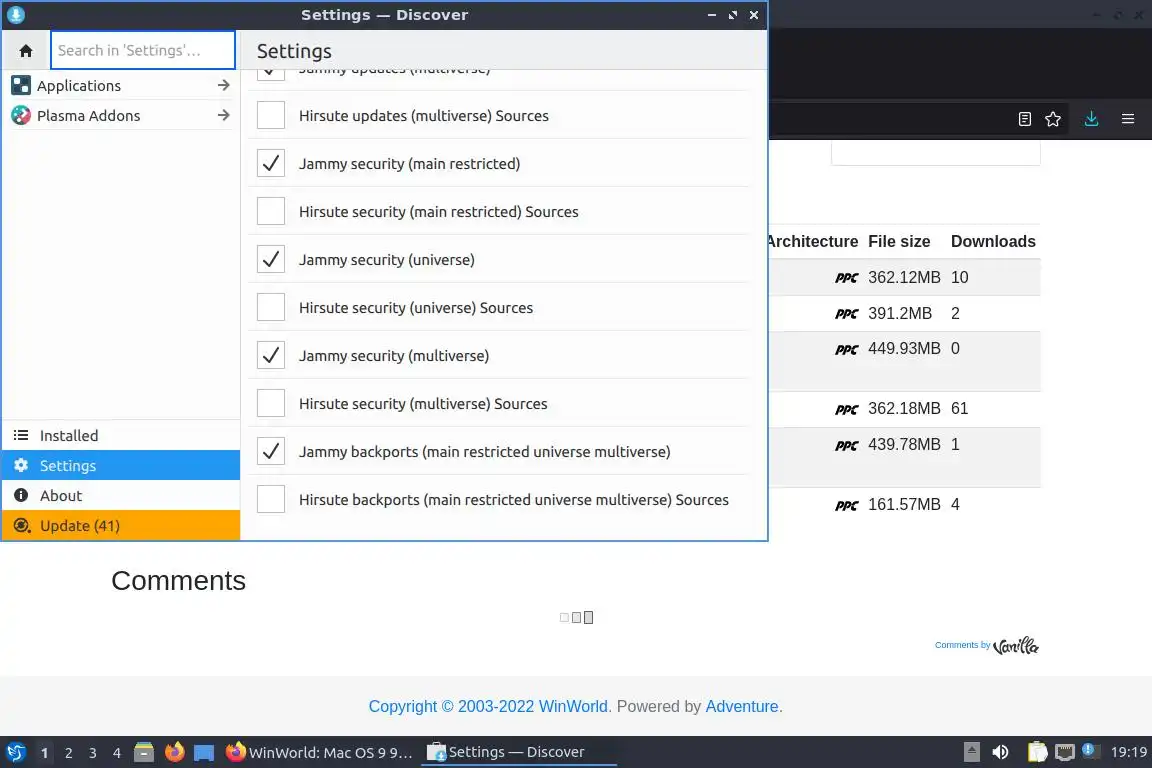Enable Hirsute backports Sources checkbox
The image size is (1152, 768).
(271, 500)
